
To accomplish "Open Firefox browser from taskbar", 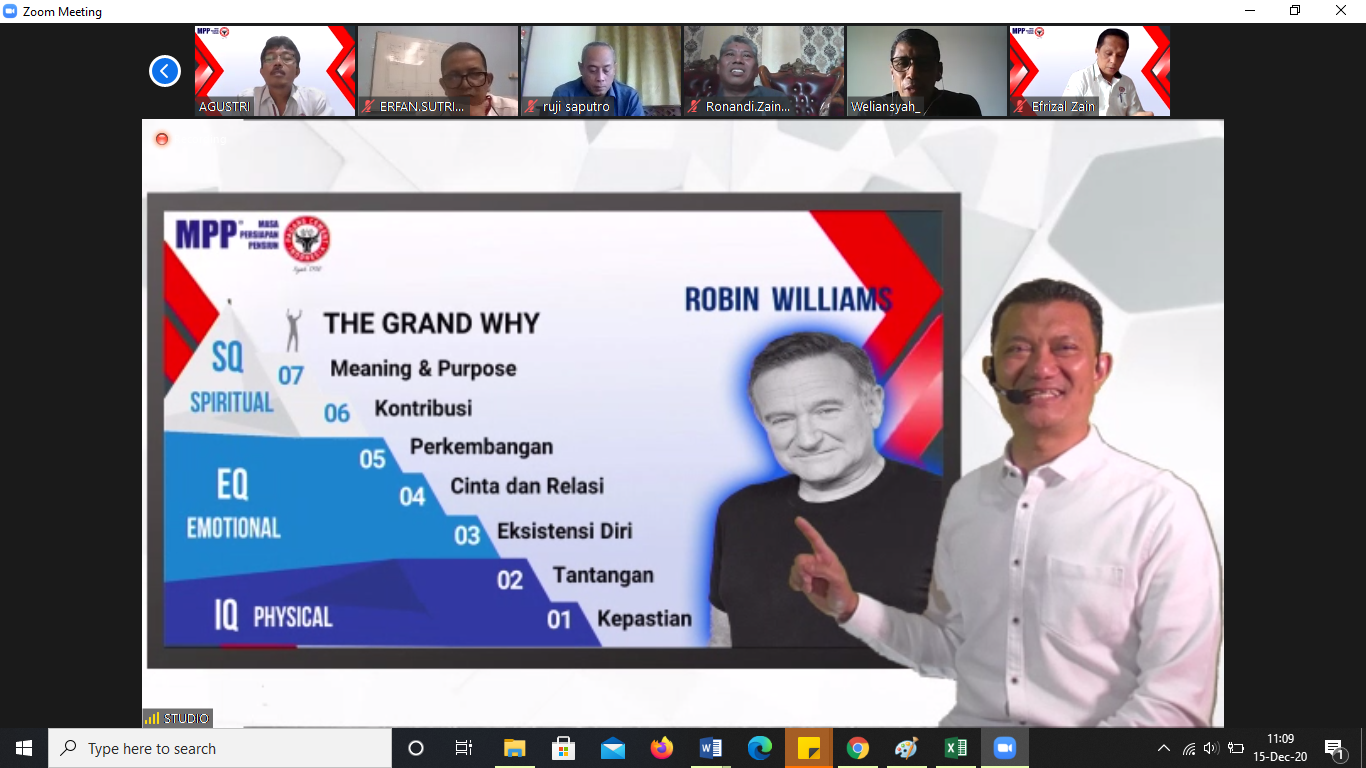I will (662, 748).
